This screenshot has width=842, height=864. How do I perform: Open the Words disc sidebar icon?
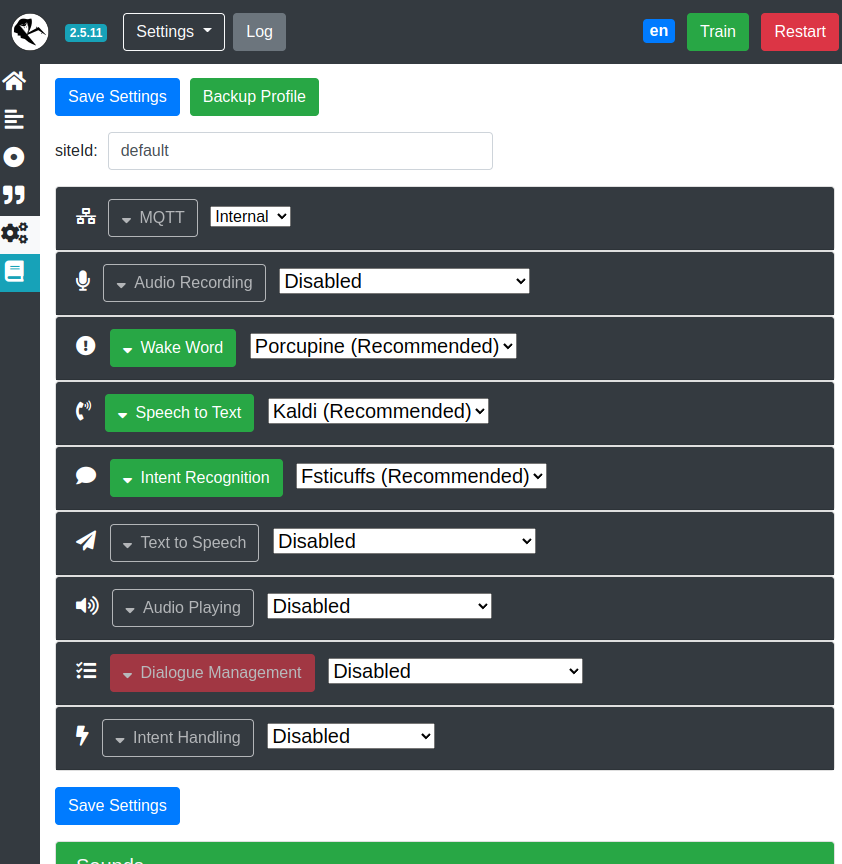(x=14, y=157)
